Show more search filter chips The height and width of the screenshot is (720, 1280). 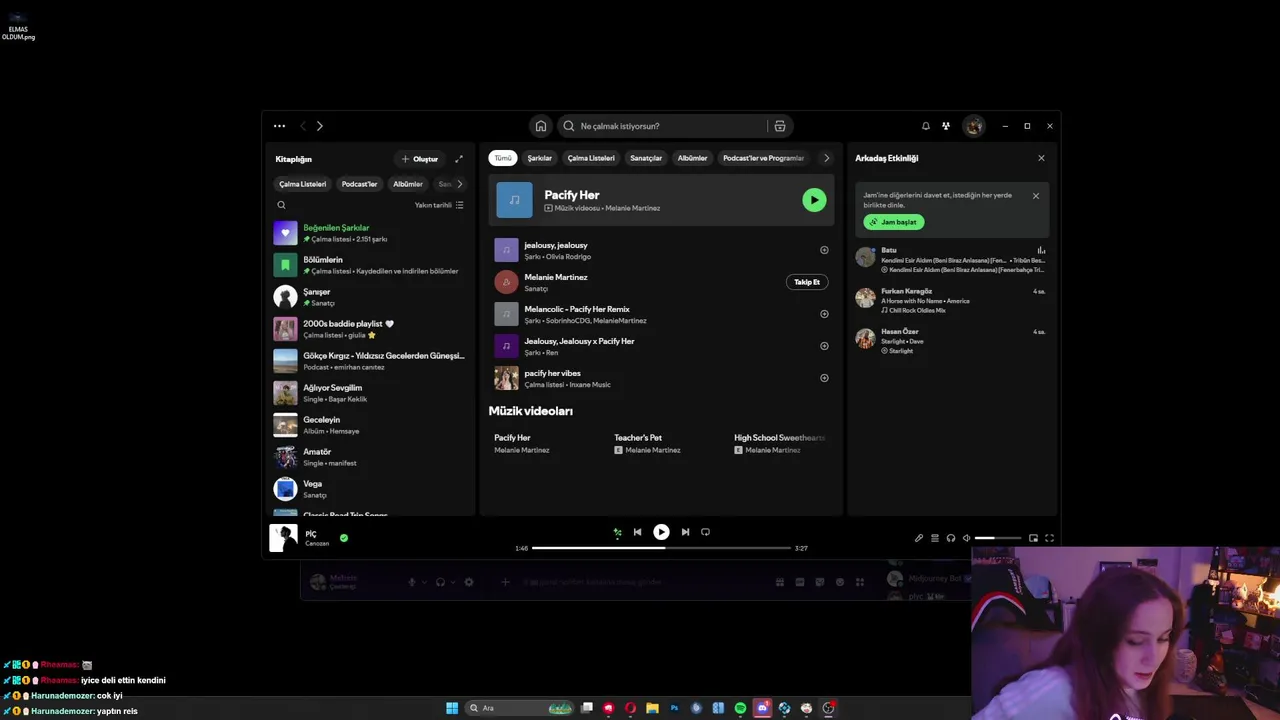826,158
